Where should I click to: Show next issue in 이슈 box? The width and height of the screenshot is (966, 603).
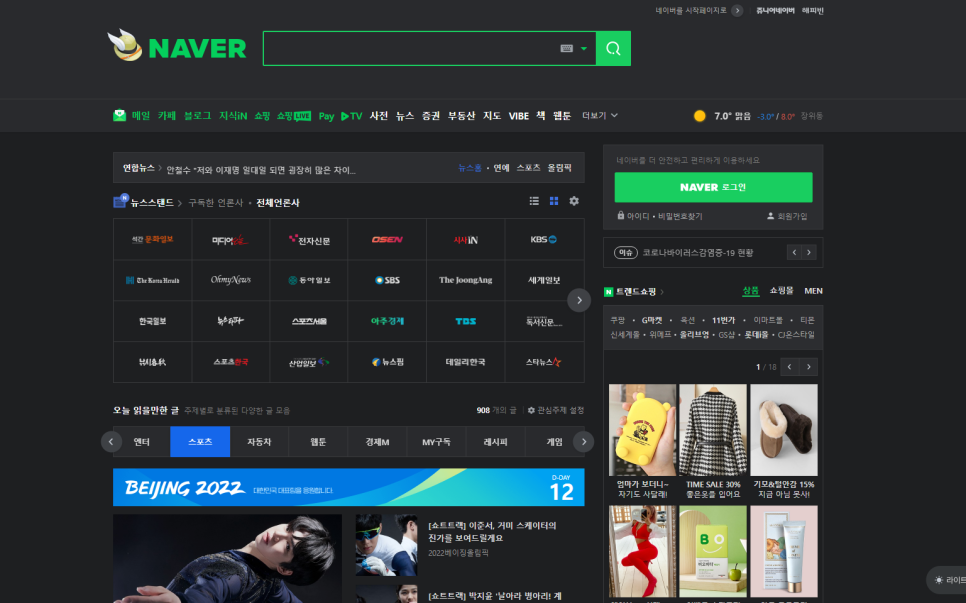[809, 253]
